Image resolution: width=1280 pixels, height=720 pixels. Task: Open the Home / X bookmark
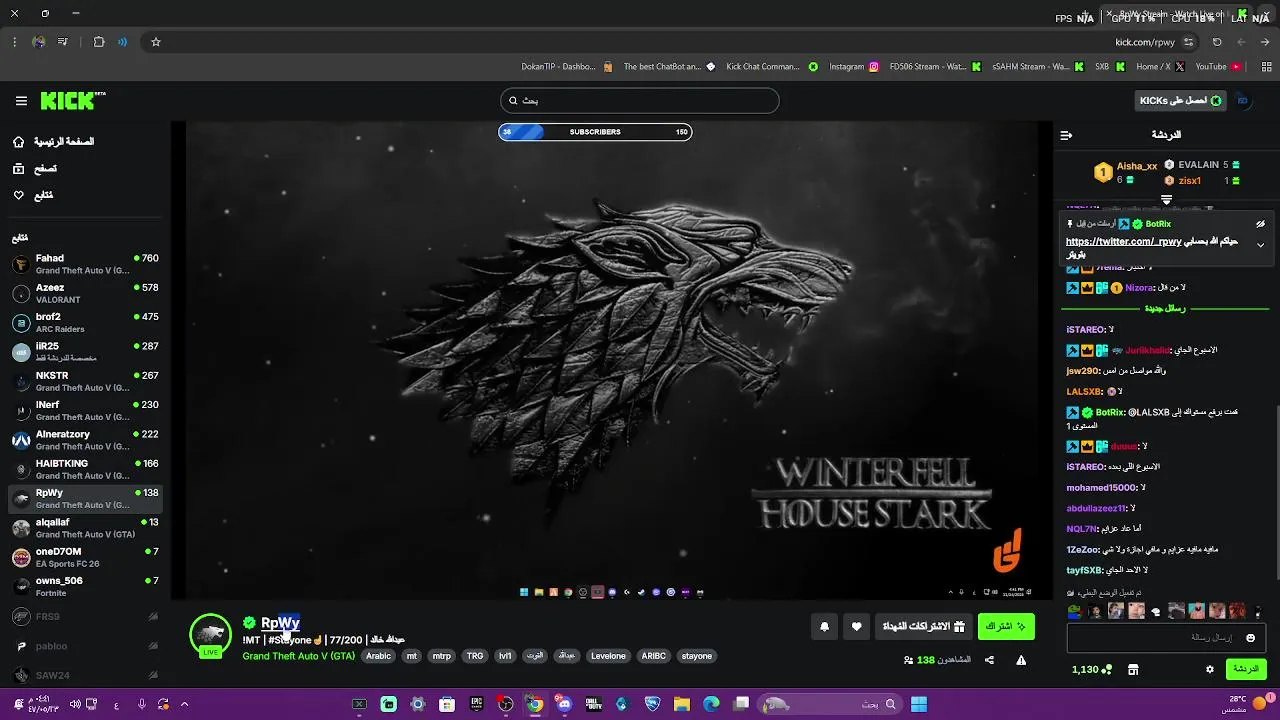pos(1160,67)
